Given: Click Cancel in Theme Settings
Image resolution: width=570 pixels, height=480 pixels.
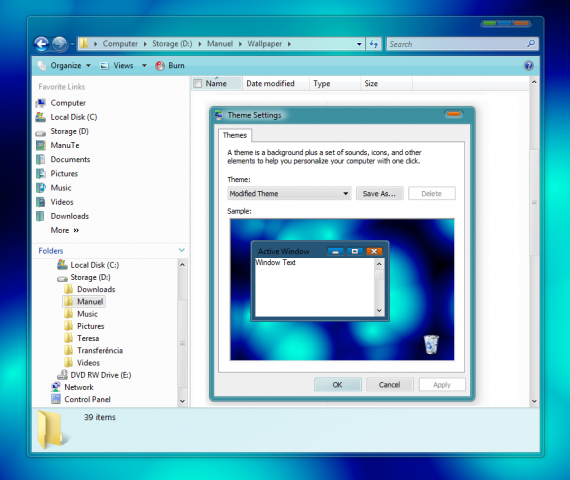Looking at the screenshot, I should click(x=390, y=385).
